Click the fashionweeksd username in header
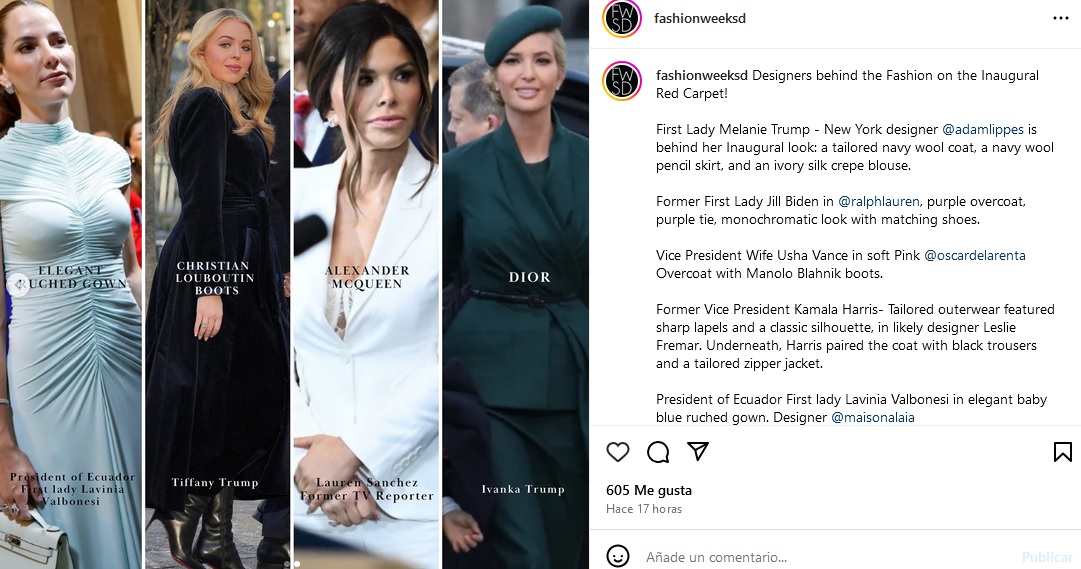 click(x=700, y=19)
